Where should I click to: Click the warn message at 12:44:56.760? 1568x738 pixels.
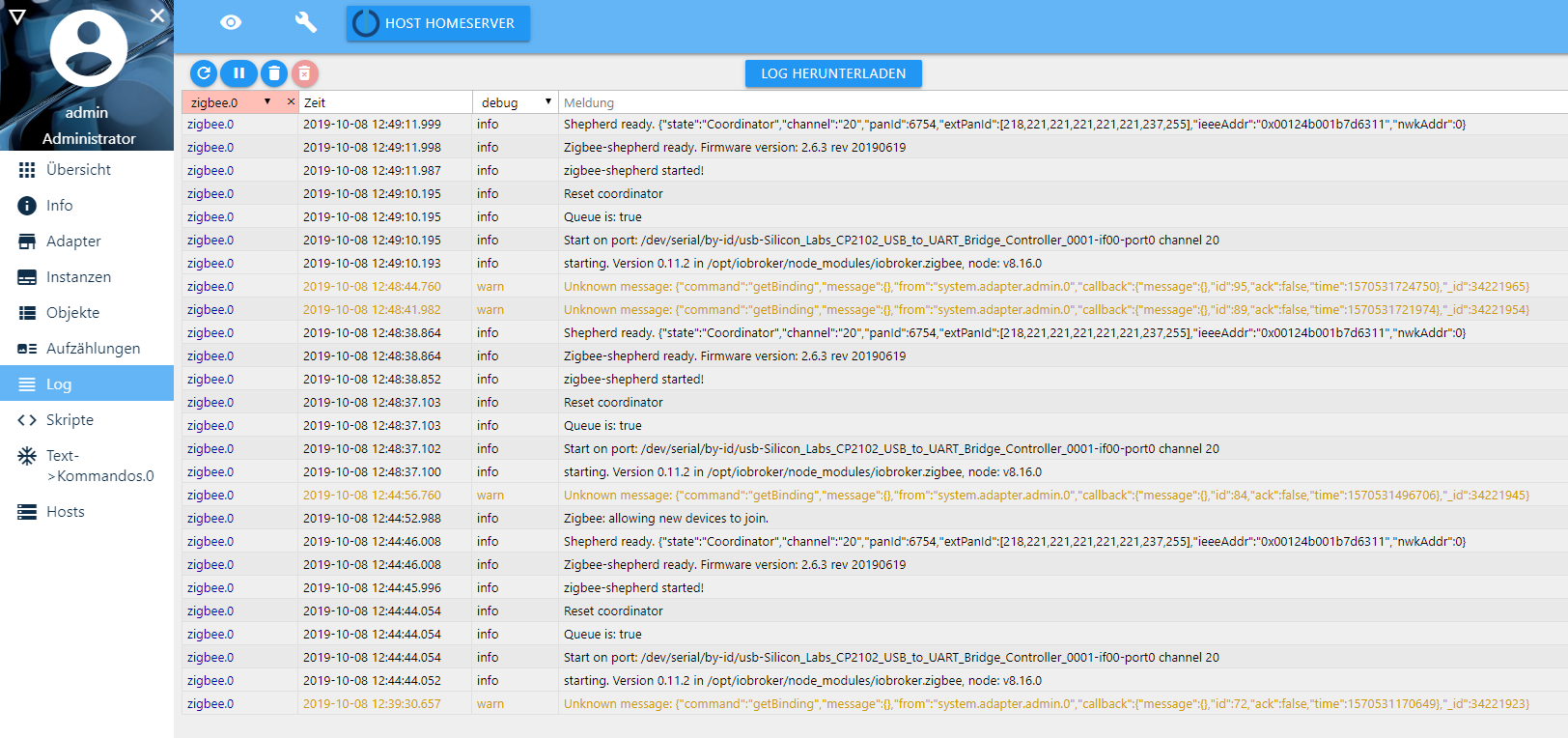pos(1047,496)
